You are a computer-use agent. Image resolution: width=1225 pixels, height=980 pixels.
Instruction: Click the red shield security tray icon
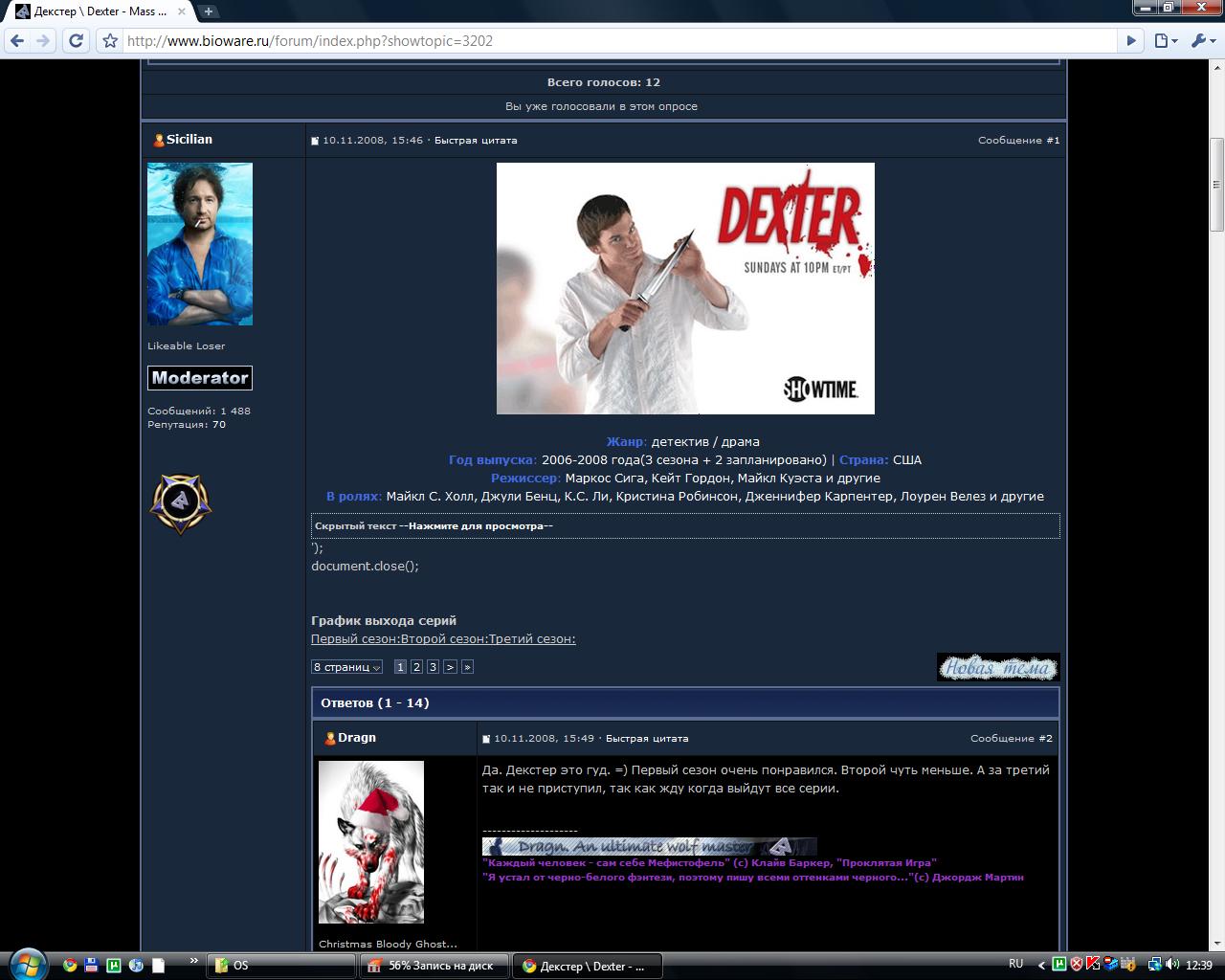click(1077, 965)
